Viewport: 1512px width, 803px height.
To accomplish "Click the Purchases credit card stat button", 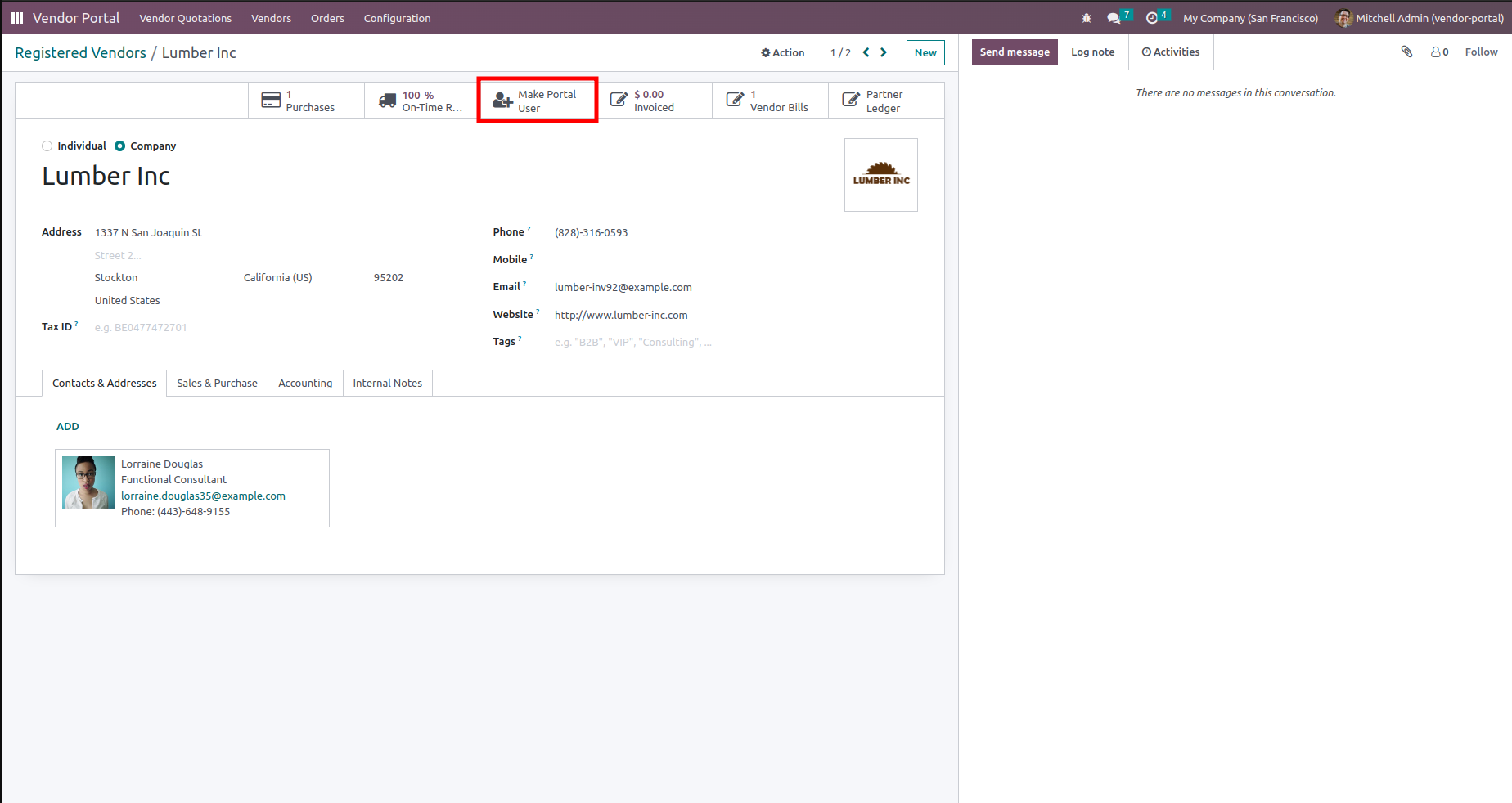I will pos(306,101).
